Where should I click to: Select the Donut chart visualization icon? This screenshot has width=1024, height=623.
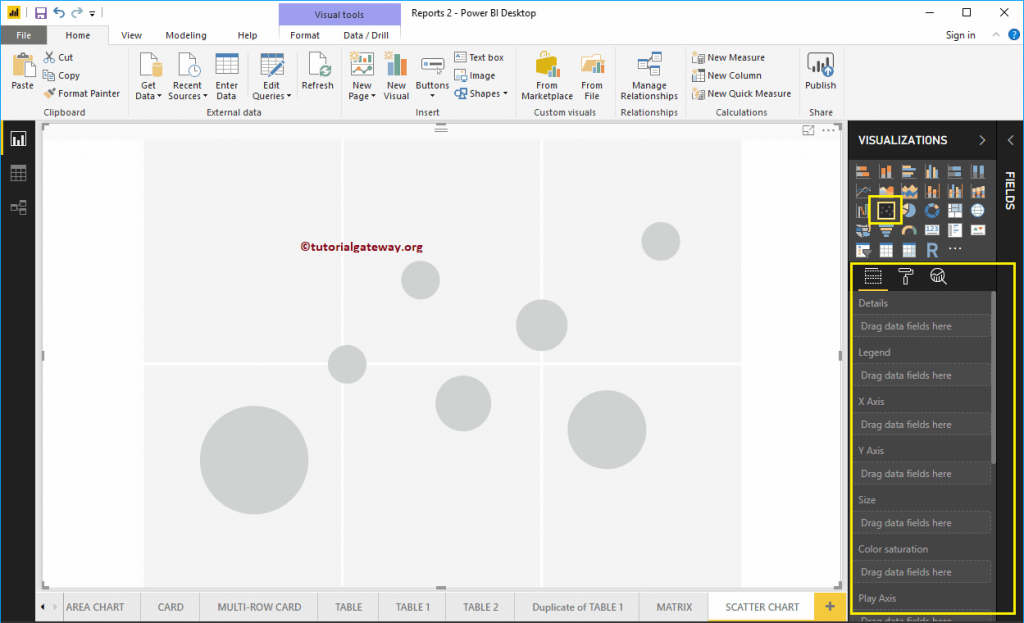click(932, 211)
